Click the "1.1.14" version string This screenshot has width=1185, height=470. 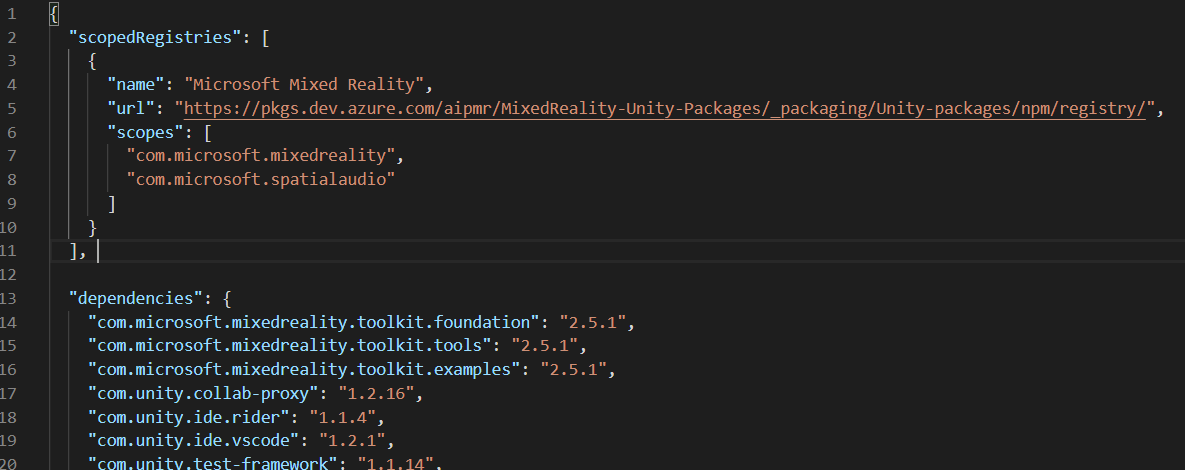394,462
